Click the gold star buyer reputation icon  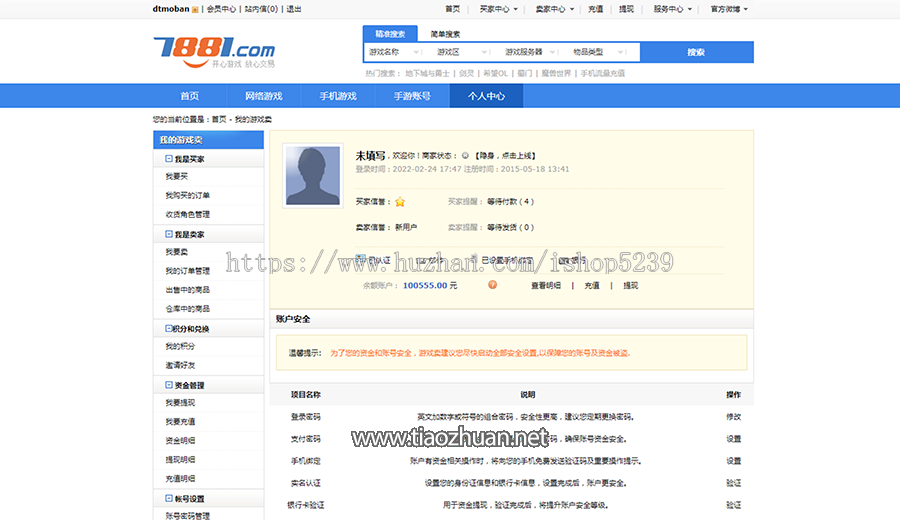(400, 202)
